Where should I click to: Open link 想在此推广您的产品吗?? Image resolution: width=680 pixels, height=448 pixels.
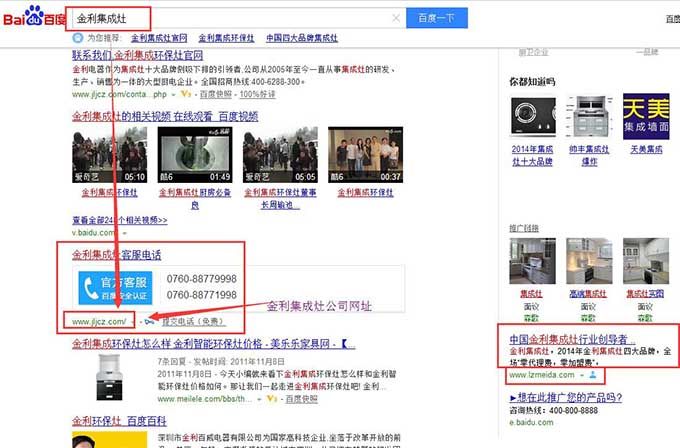coord(566,397)
